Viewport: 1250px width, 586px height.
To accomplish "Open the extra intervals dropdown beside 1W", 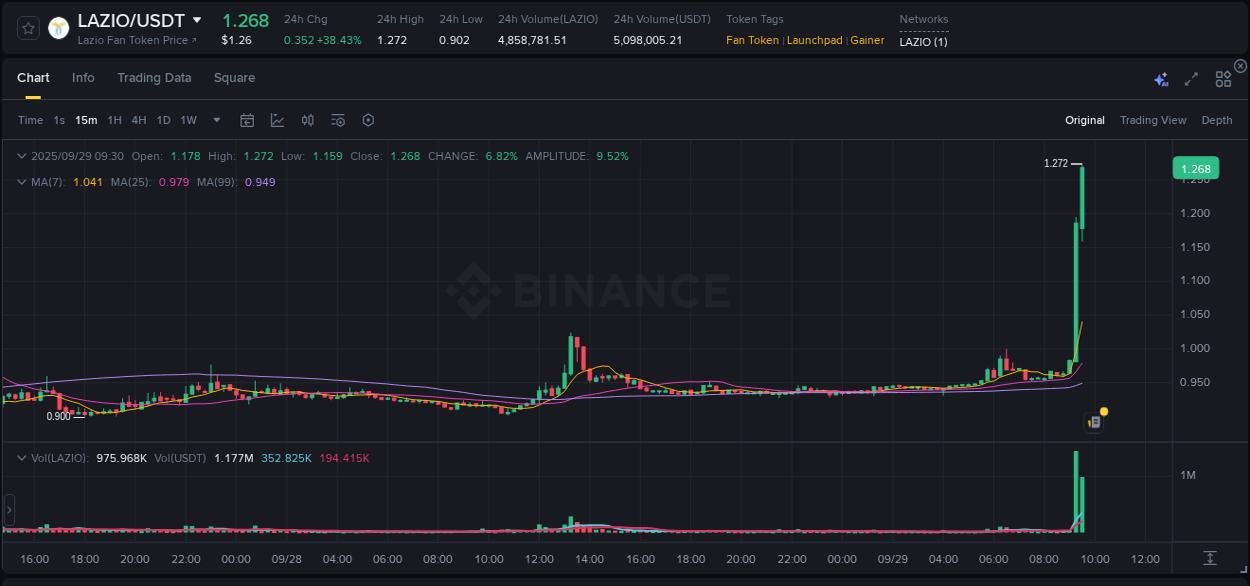I will [x=215, y=120].
